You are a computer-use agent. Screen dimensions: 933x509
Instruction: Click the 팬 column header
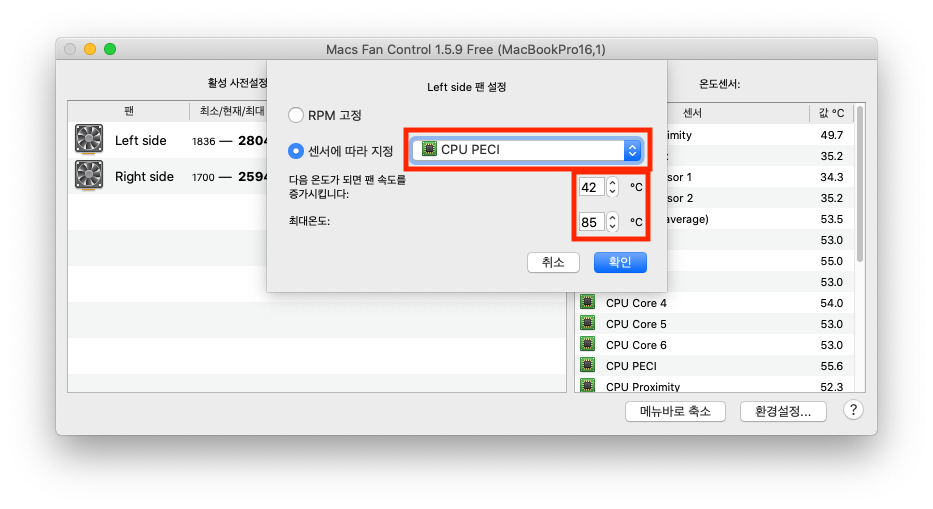click(129, 111)
